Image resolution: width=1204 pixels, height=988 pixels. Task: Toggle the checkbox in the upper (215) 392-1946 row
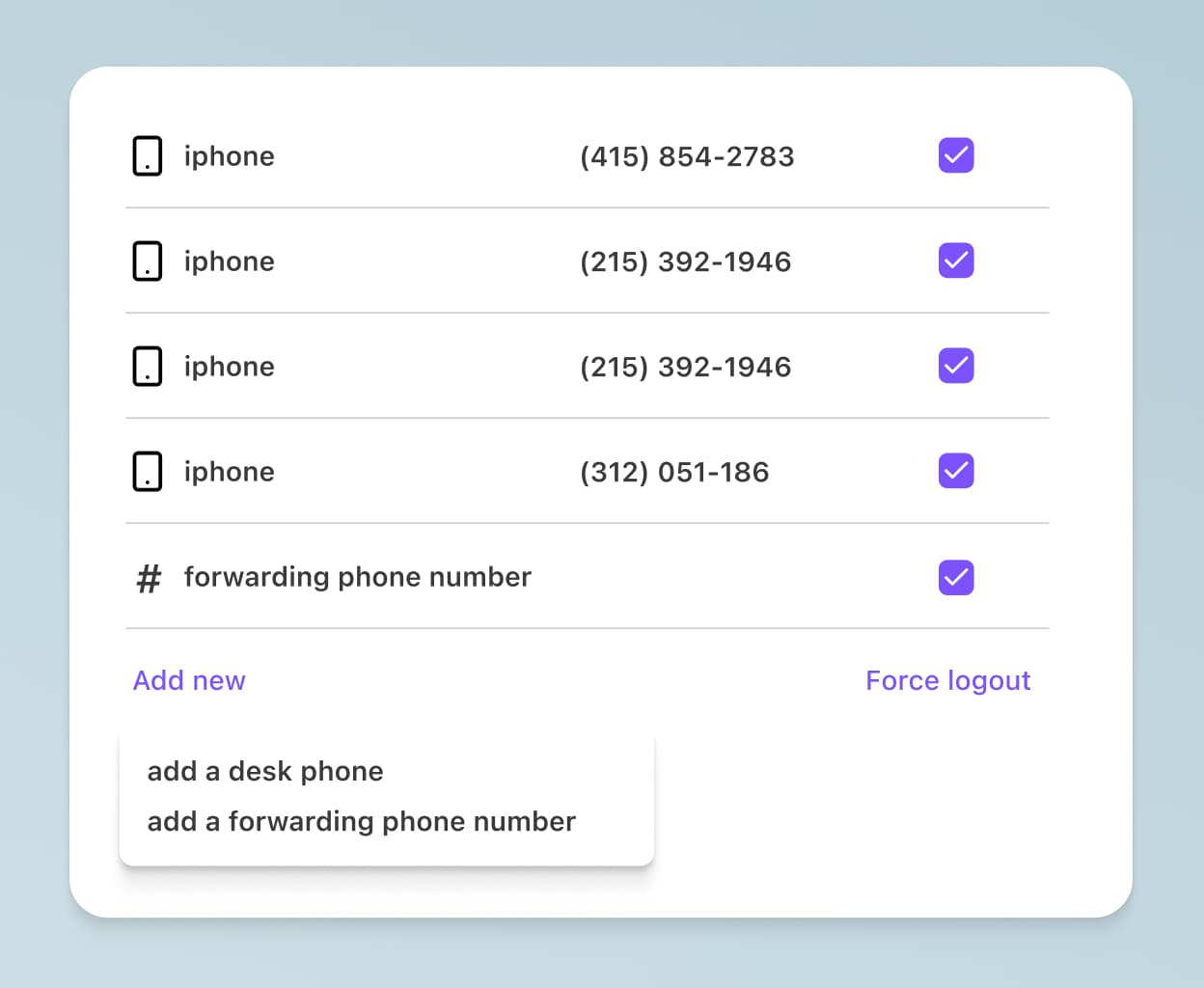click(x=956, y=261)
